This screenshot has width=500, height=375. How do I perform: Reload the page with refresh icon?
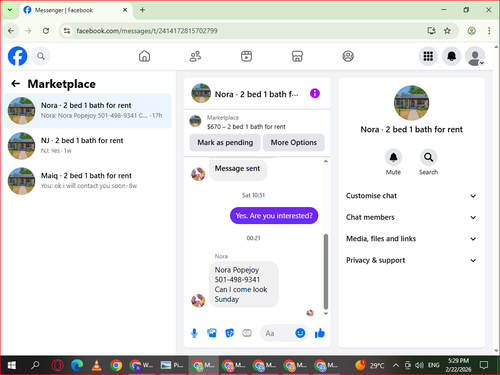click(46, 31)
